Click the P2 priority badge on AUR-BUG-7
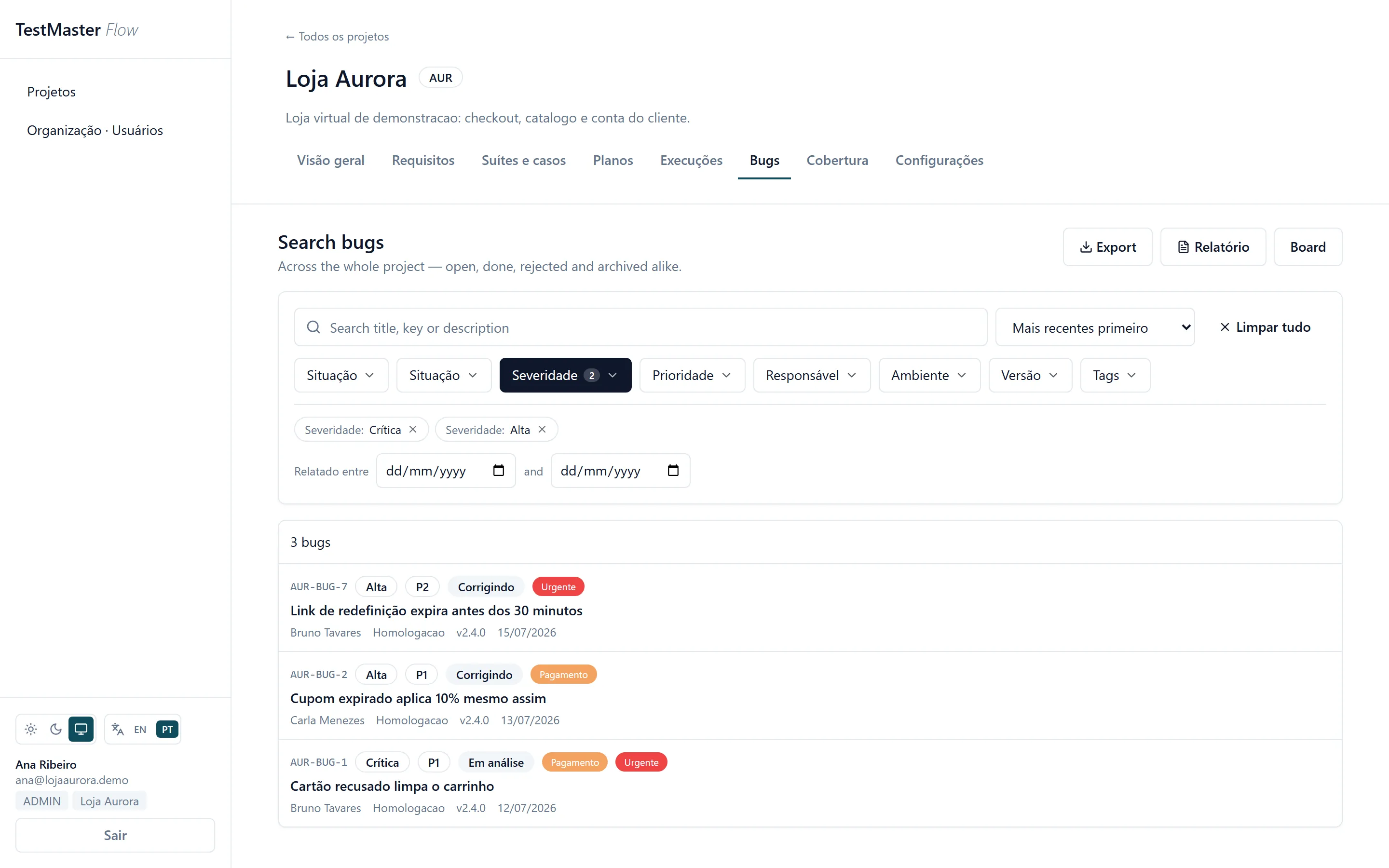 (422, 587)
